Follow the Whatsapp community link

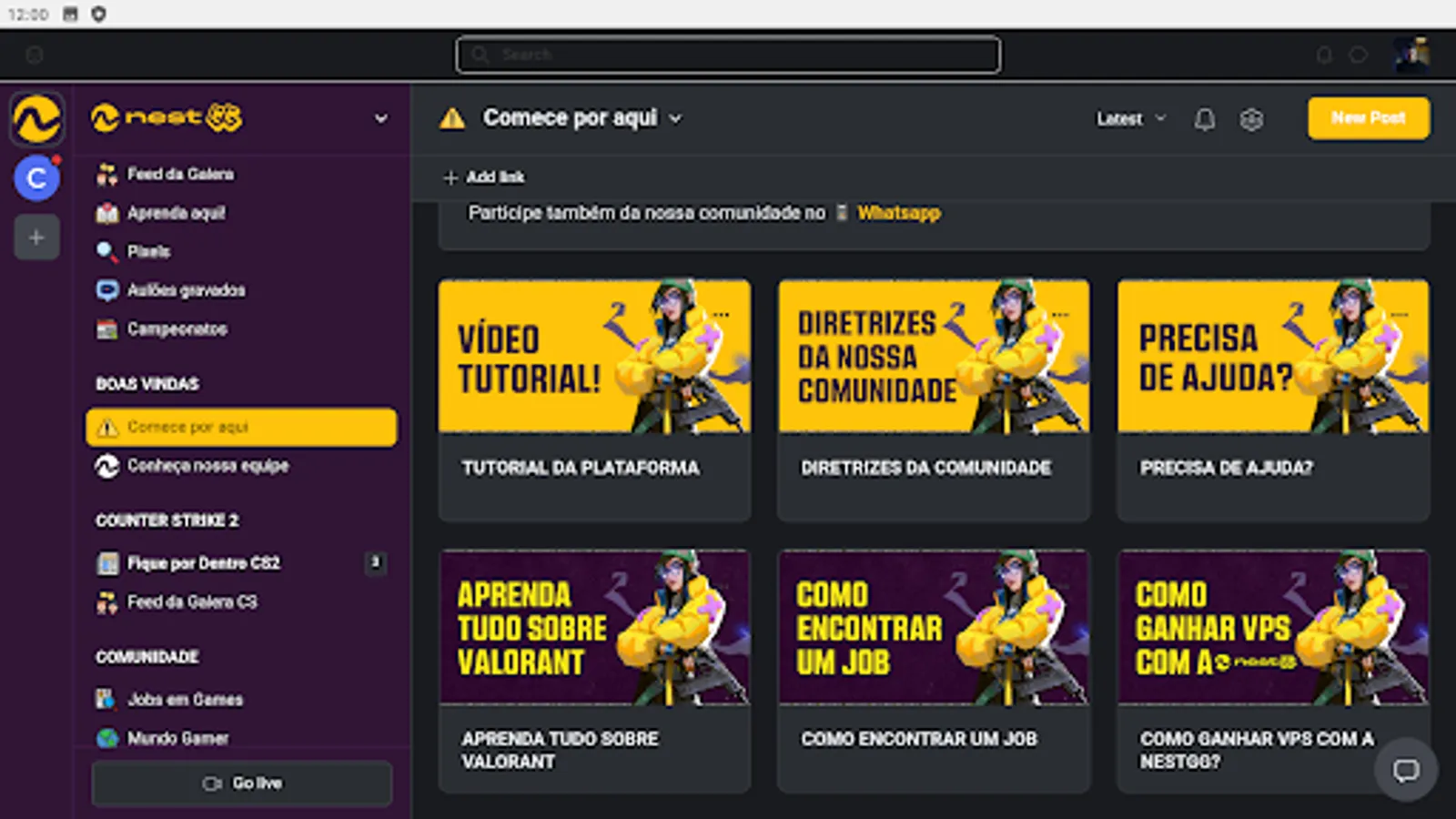tap(899, 213)
